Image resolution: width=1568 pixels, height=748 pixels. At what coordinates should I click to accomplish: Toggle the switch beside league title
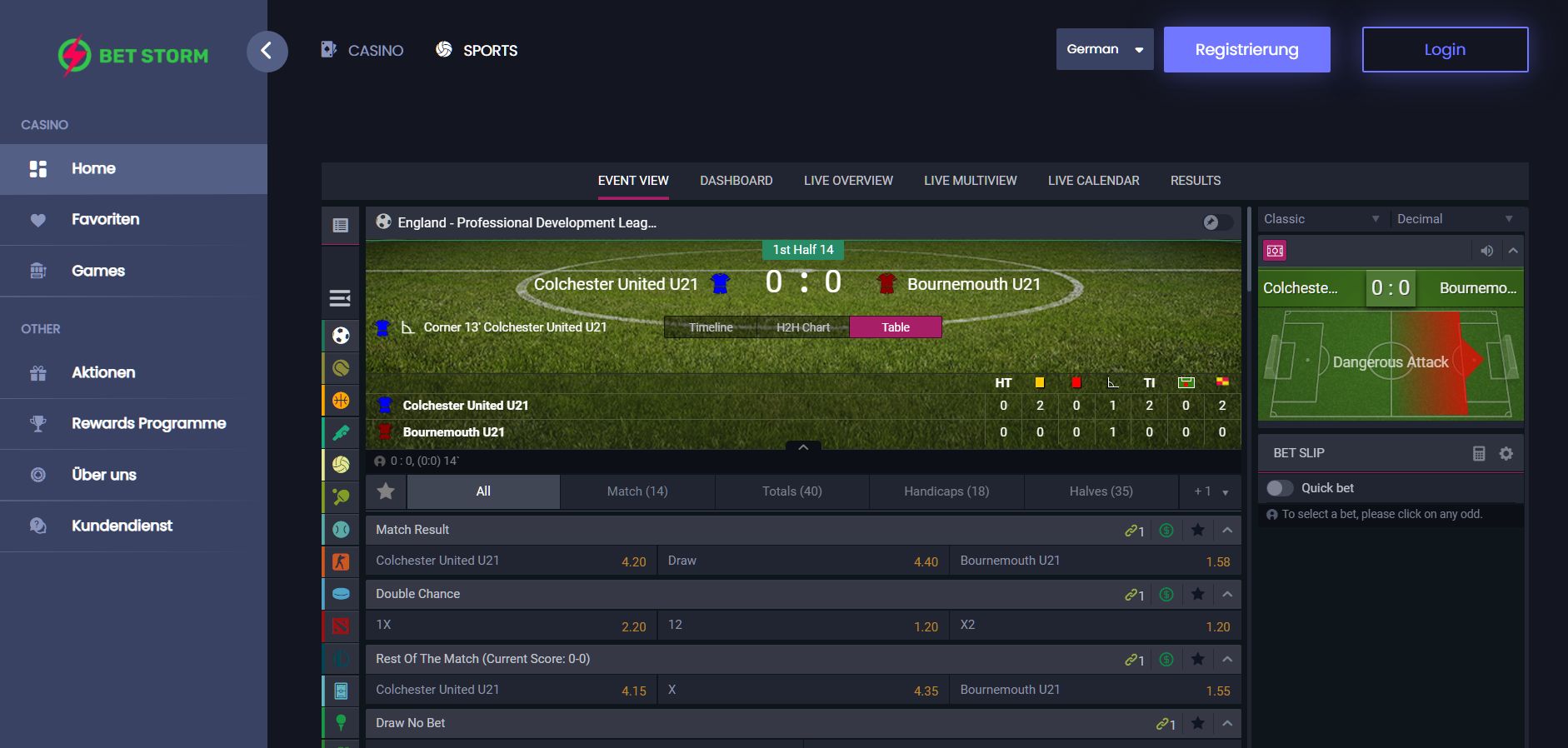(x=1217, y=222)
